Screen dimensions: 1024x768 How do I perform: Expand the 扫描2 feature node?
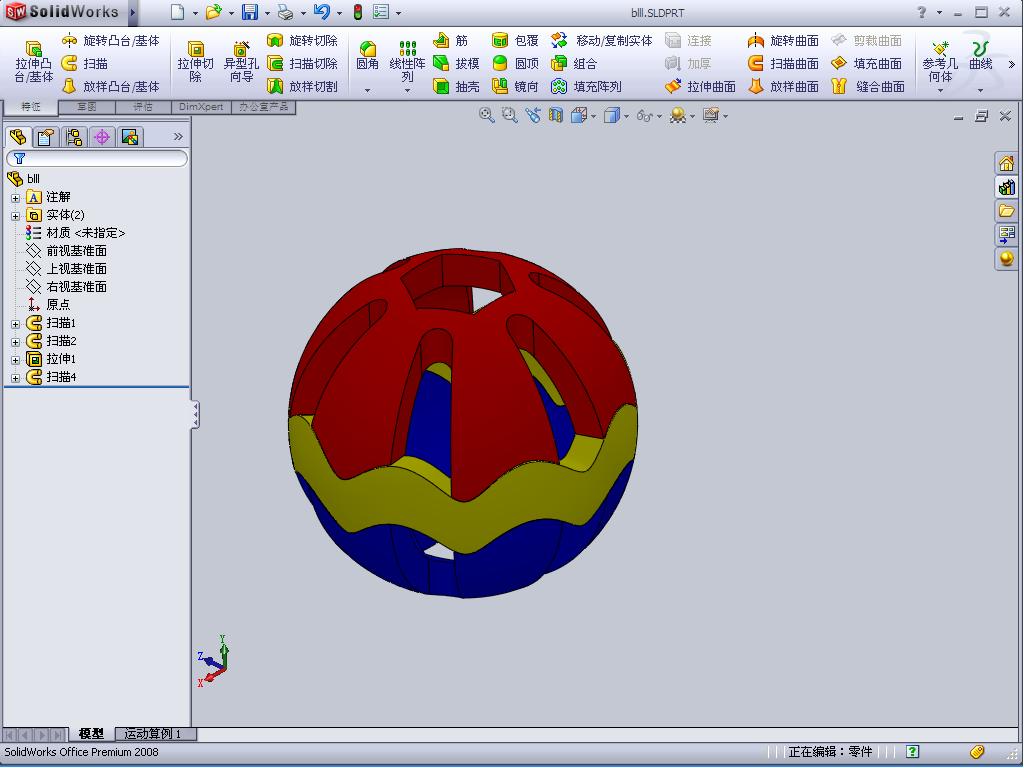pyautogui.click(x=15, y=342)
